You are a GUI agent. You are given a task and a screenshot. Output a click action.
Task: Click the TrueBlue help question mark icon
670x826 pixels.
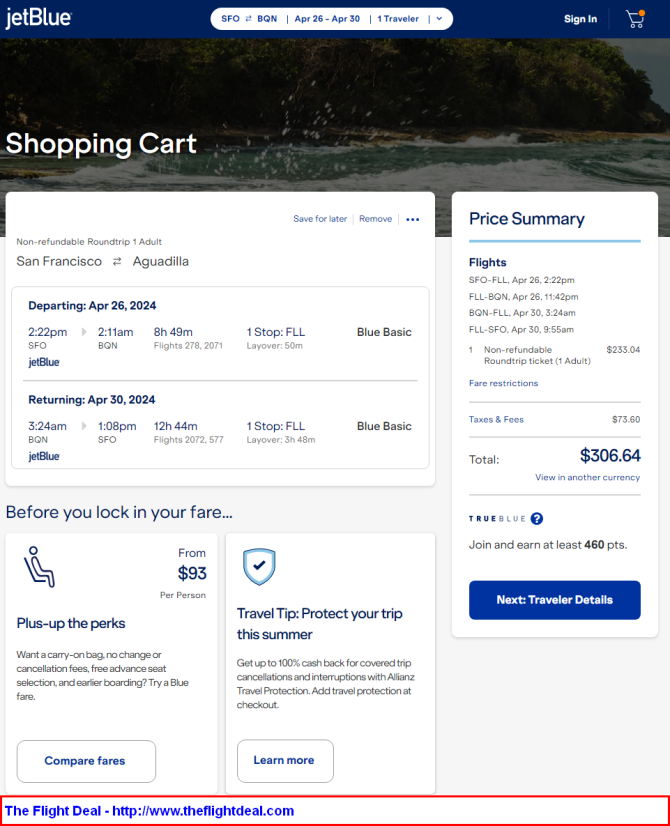coord(537,518)
